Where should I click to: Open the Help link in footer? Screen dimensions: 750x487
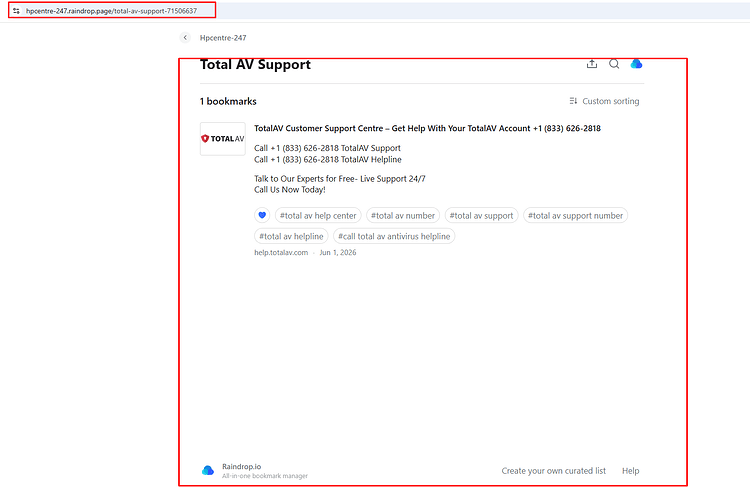click(x=630, y=471)
